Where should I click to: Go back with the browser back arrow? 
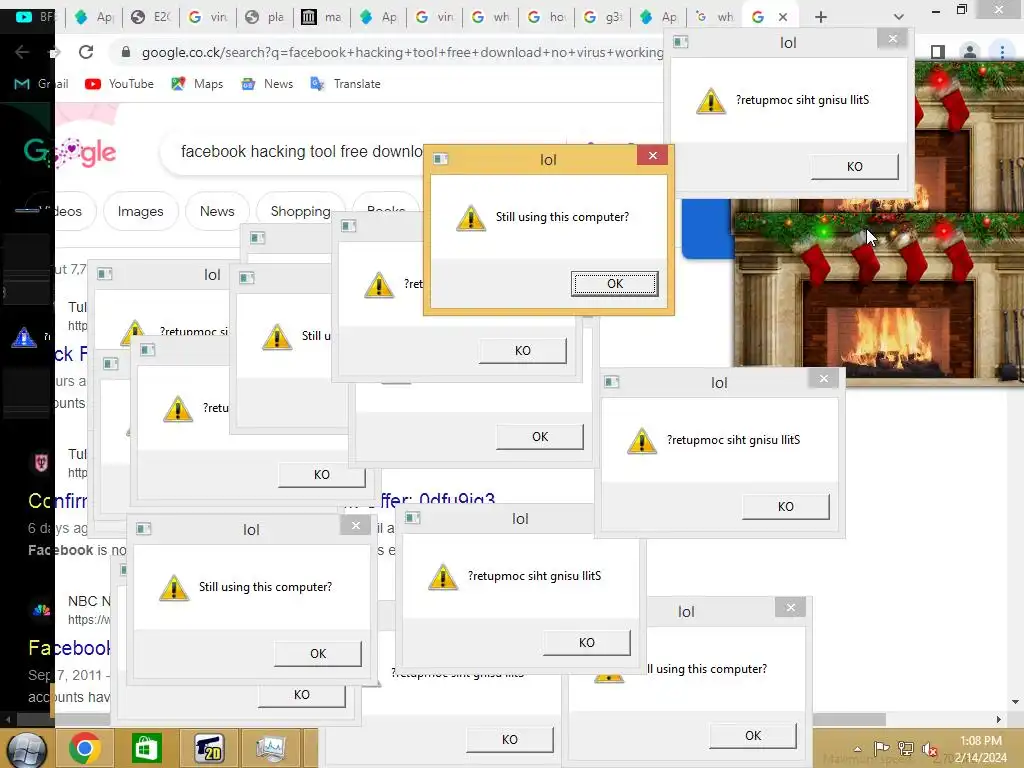[22, 52]
